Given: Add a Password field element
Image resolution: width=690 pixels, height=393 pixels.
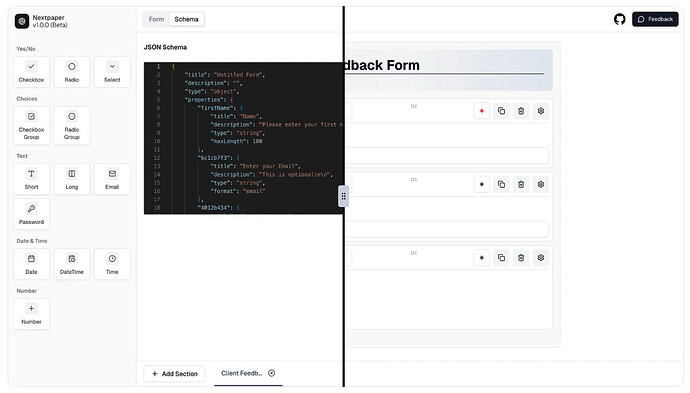Looking at the screenshot, I should pos(31,214).
